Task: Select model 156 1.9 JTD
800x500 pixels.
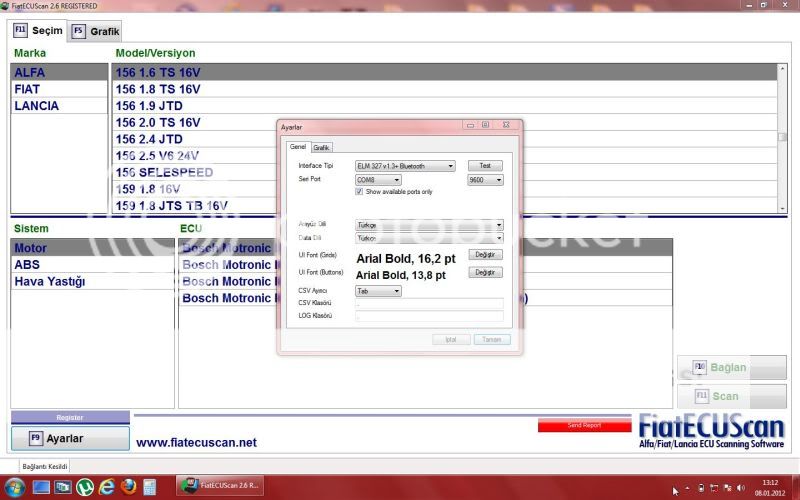Action: 444,106
